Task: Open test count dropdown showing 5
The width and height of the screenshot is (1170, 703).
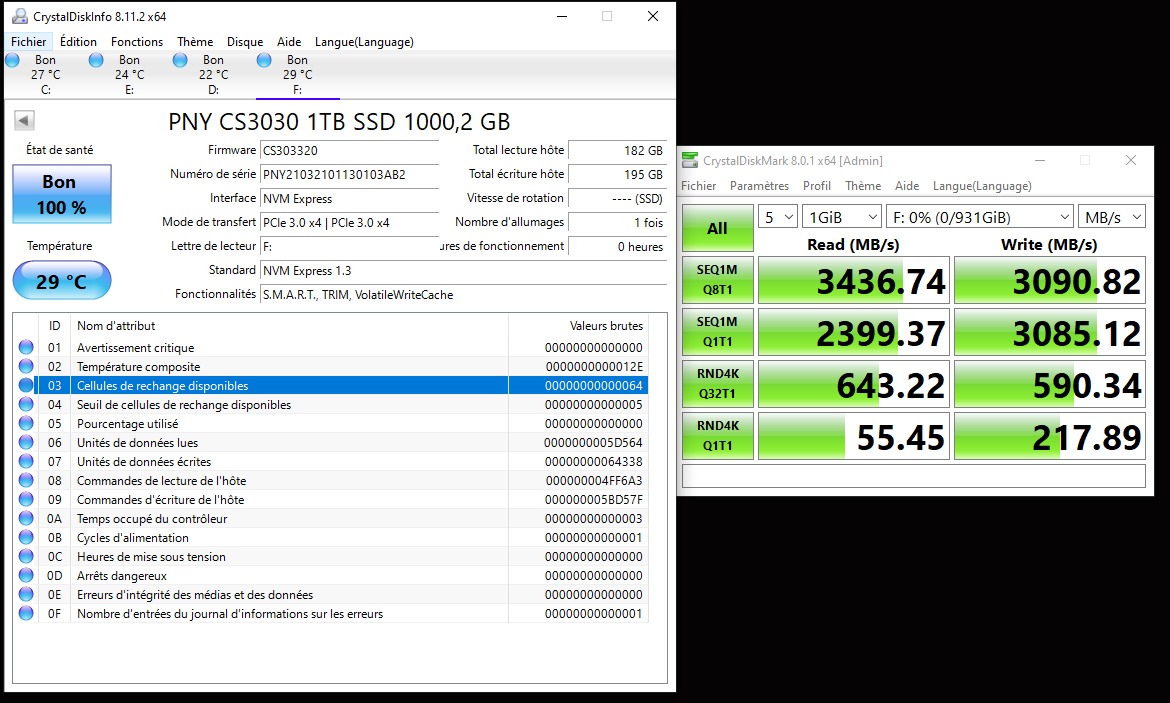Action: pos(778,217)
